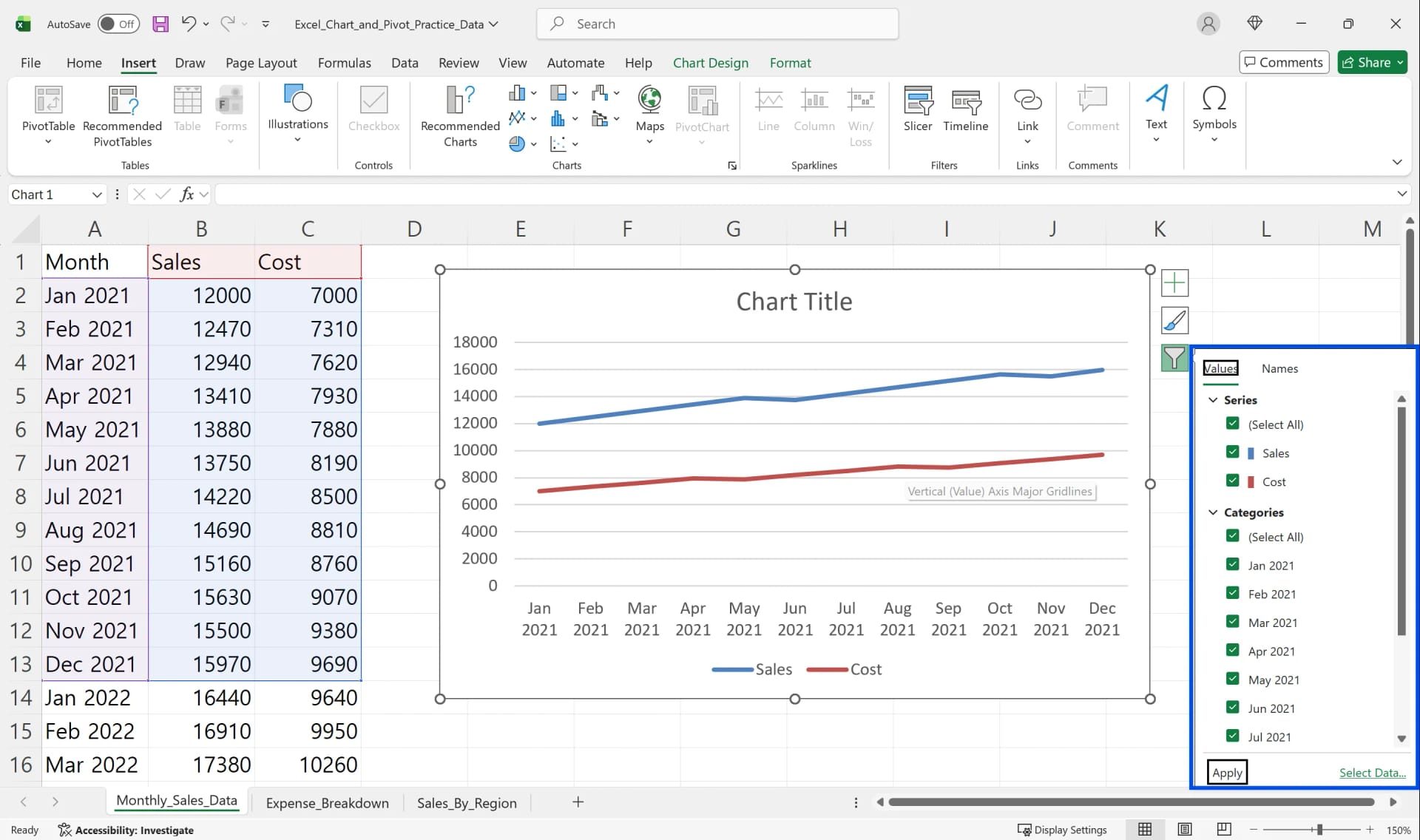This screenshot has width=1420, height=840.
Task: Click the Apply button in Chart Filters
Action: 1227,772
